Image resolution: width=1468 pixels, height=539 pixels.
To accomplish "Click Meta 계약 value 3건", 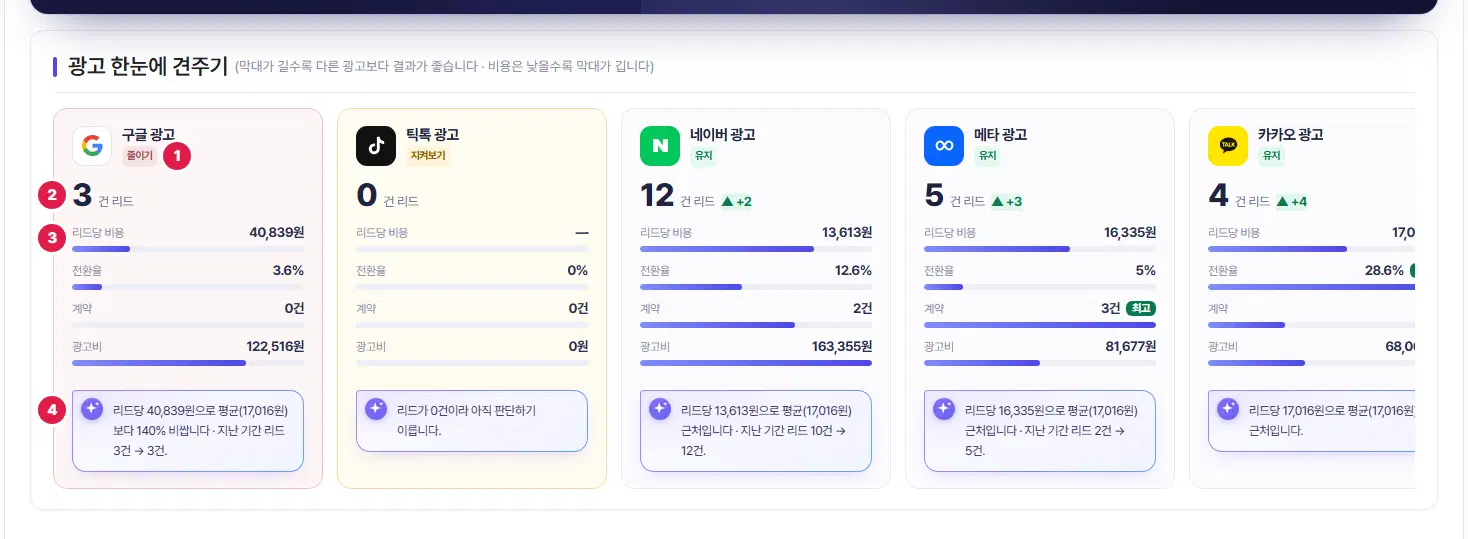I will point(1110,308).
